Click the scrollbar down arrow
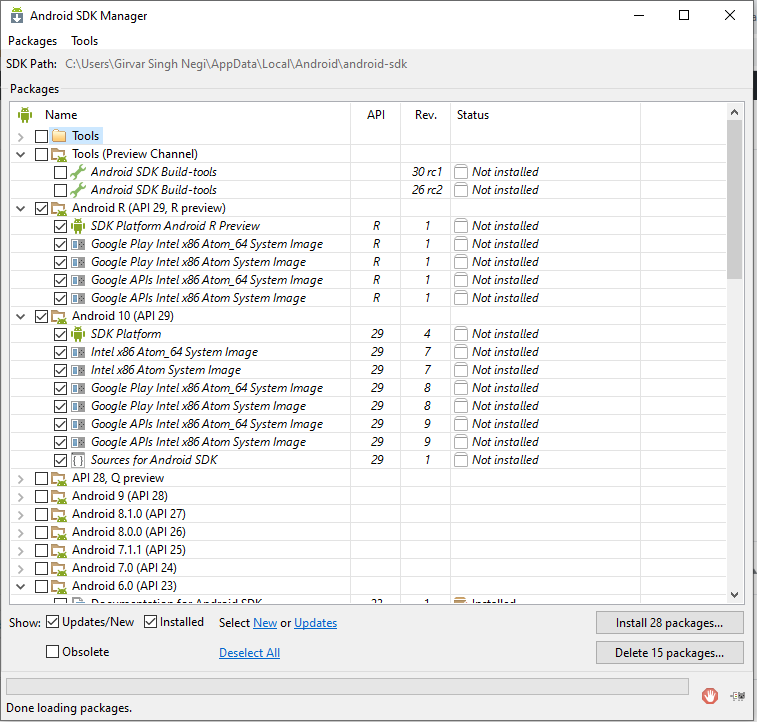 tap(734, 595)
